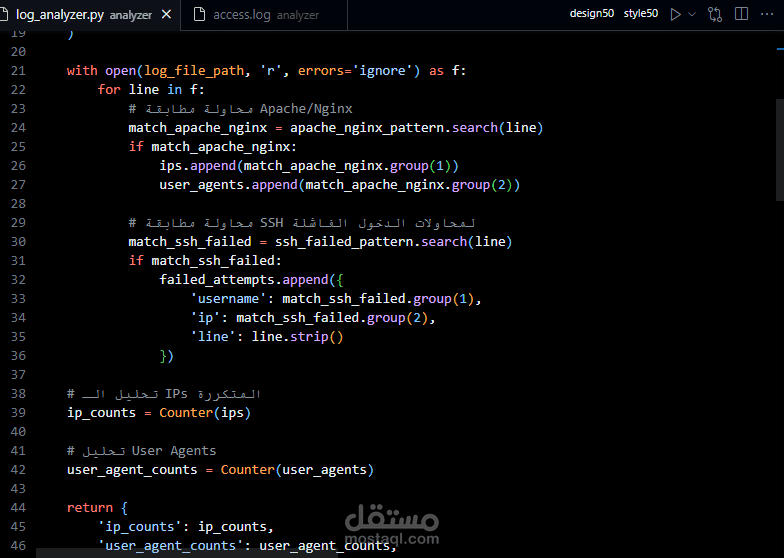Click the 'User Agents' comment on line 41
784x558 pixels.
142,450
